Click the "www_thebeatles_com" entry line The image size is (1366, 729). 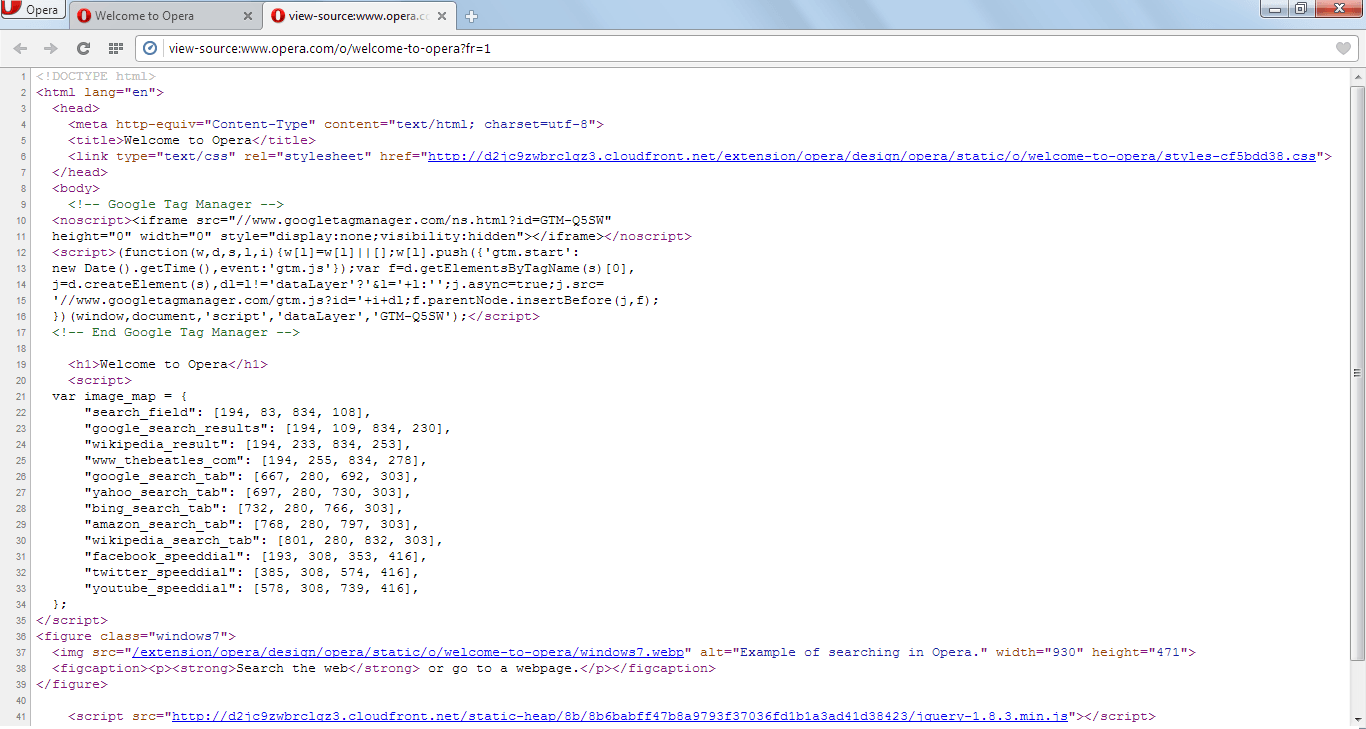coord(256,460)
